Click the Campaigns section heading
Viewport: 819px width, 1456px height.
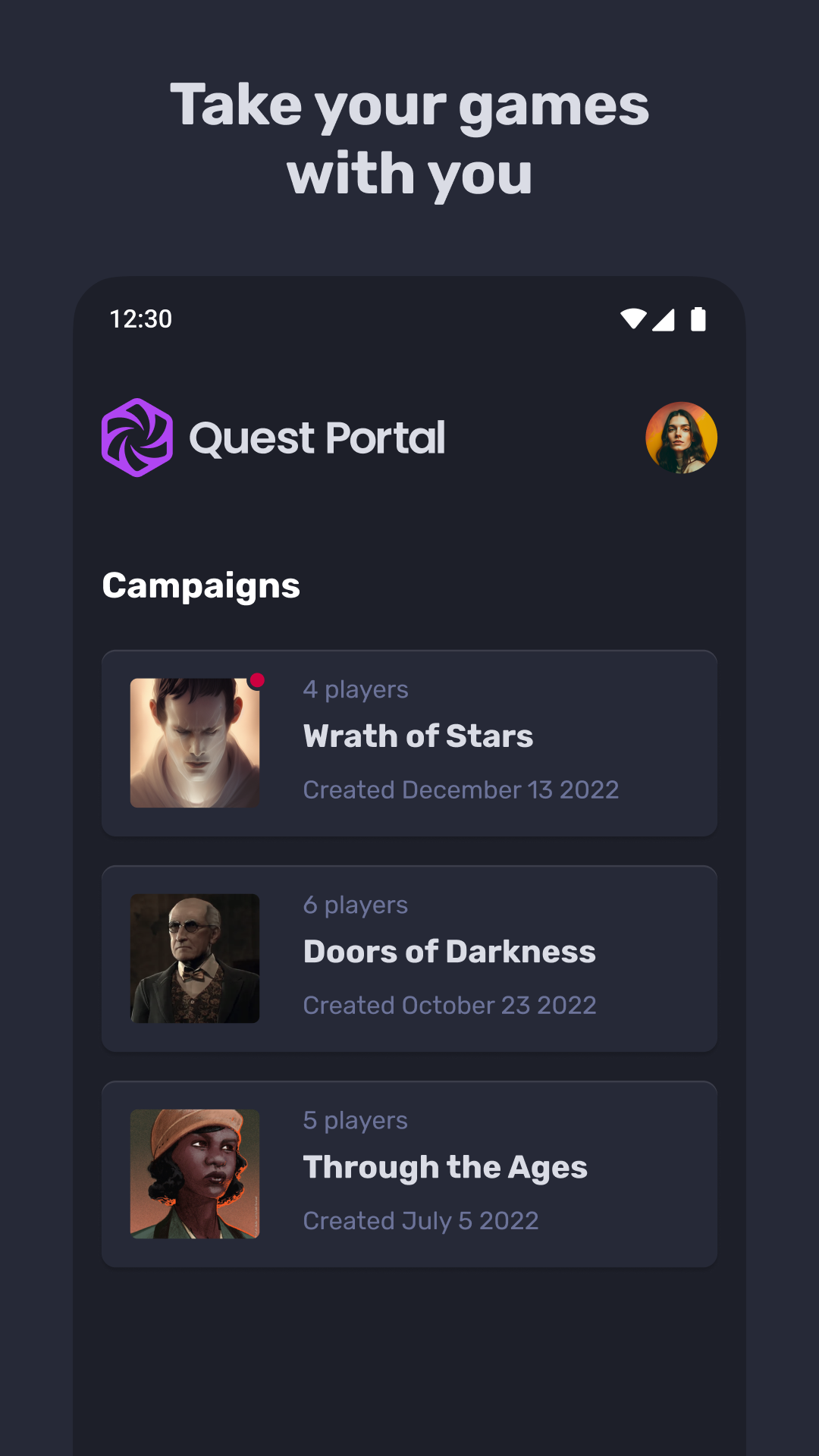click(201, 586)
